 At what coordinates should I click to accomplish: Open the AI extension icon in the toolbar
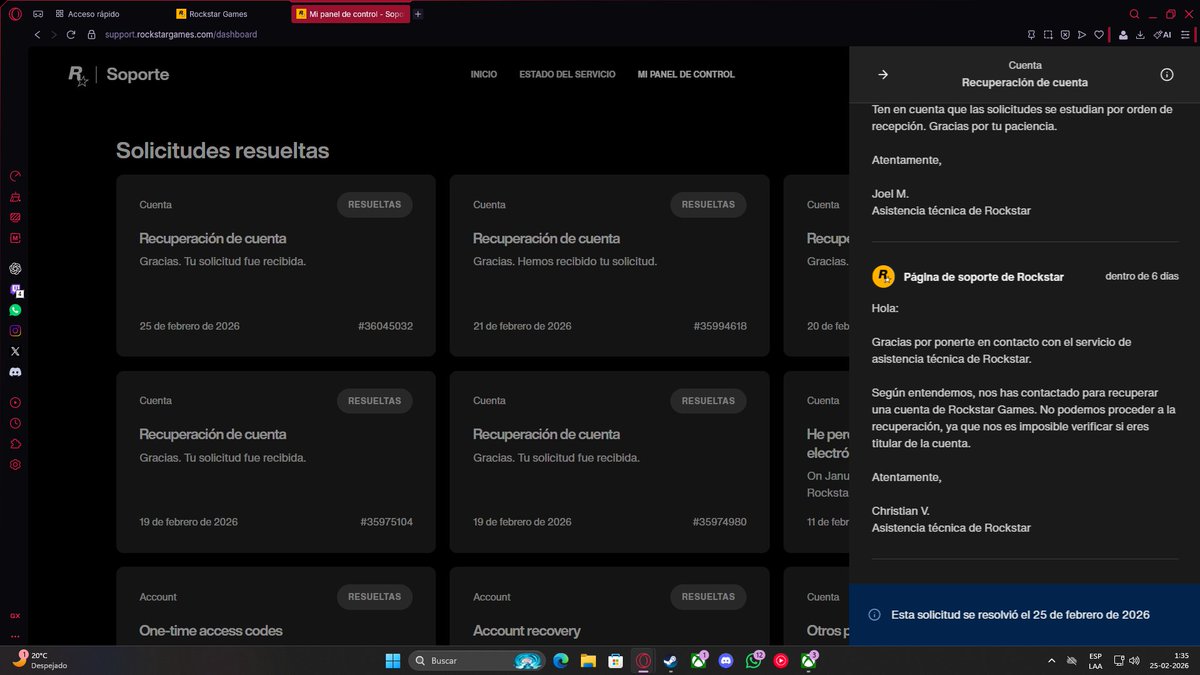click(1162, 34)
